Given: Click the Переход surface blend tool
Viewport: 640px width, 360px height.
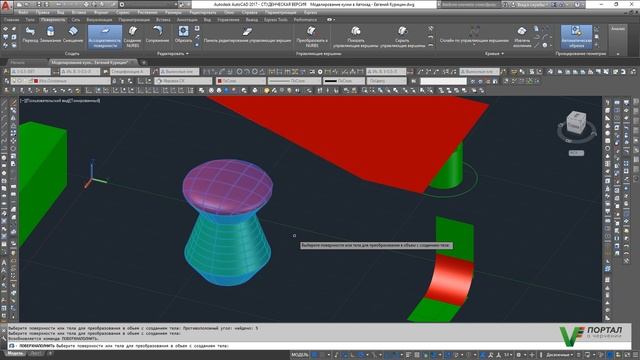Looking at the screenshot, I should pos(30,35).
